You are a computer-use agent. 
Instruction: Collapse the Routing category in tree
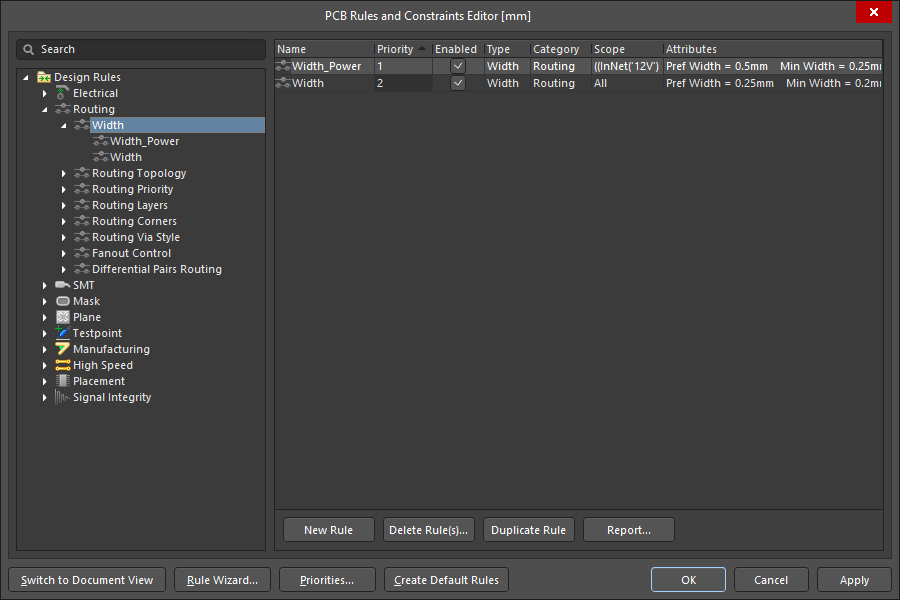tap(45, 109)
